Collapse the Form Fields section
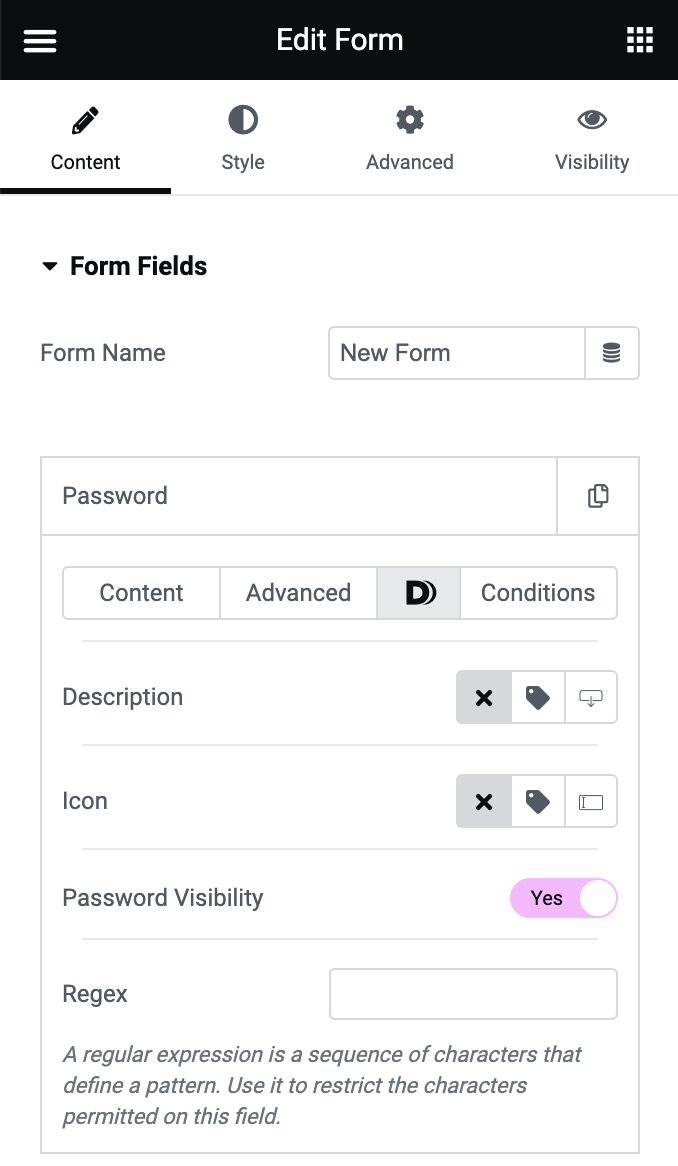Screen dimensions: 678x1166 click(50, 266)
